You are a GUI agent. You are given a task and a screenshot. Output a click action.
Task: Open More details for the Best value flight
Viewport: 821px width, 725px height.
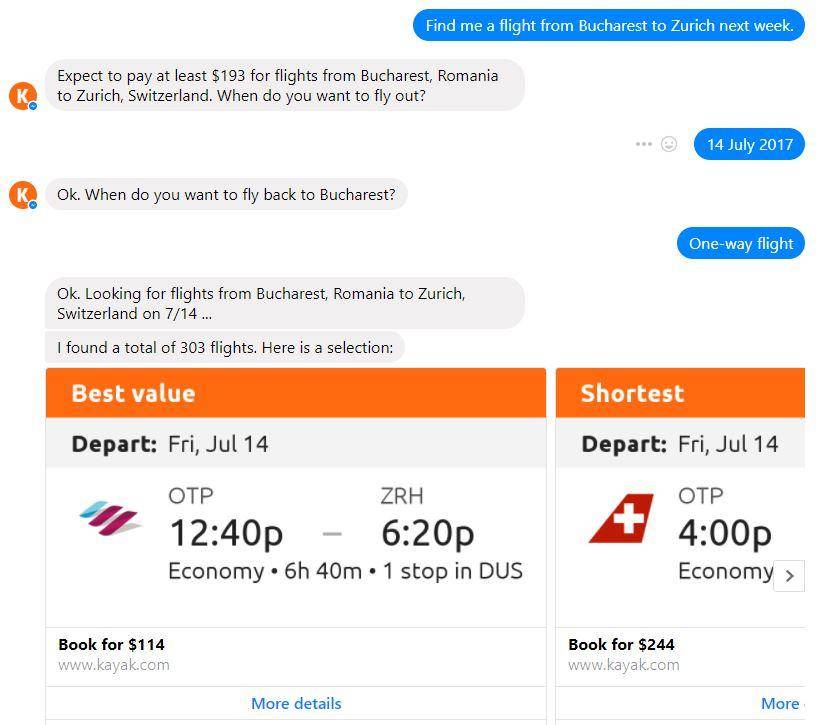[296, 704]
